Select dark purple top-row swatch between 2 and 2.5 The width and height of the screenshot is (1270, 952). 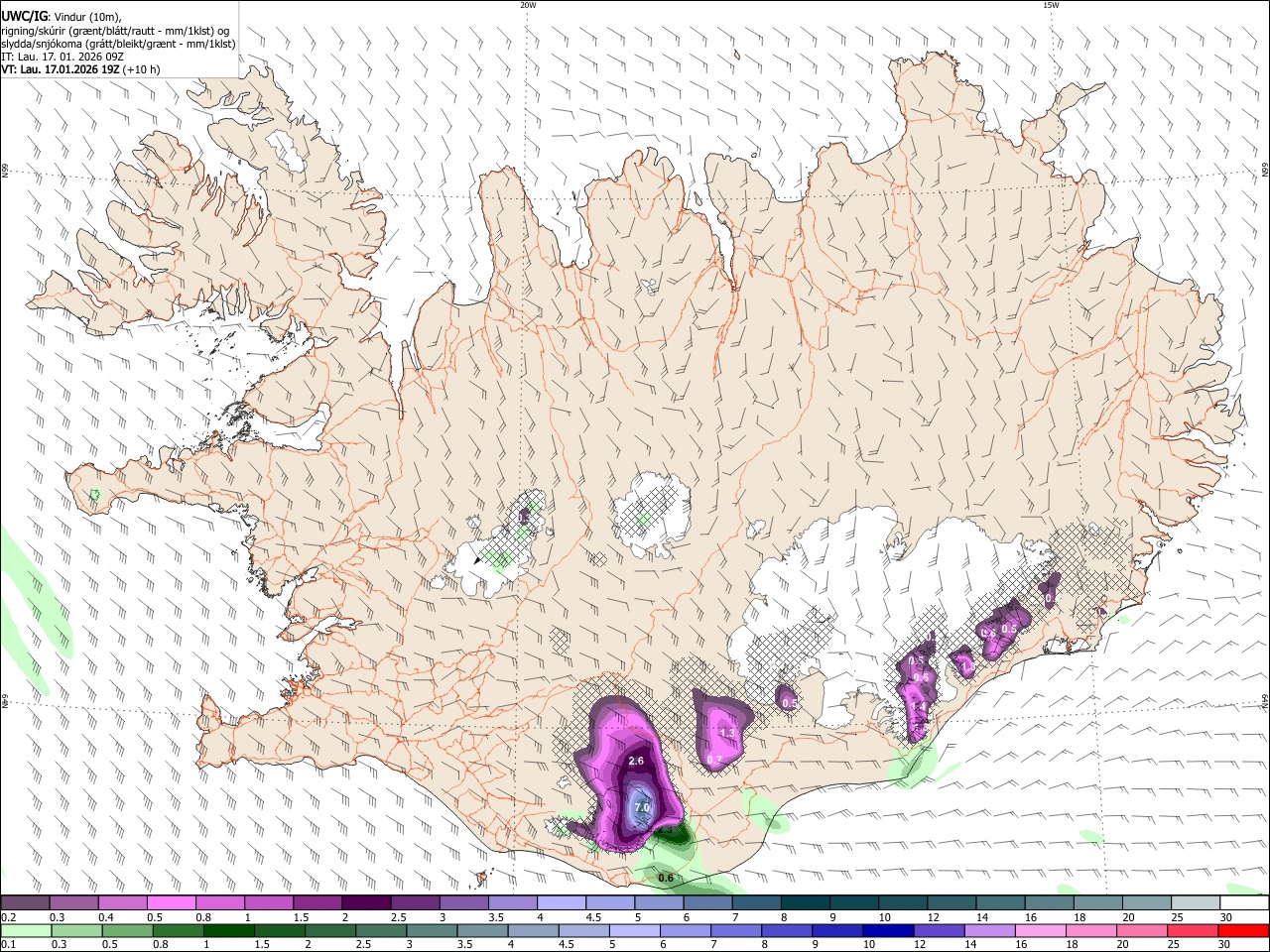[366, 902]
